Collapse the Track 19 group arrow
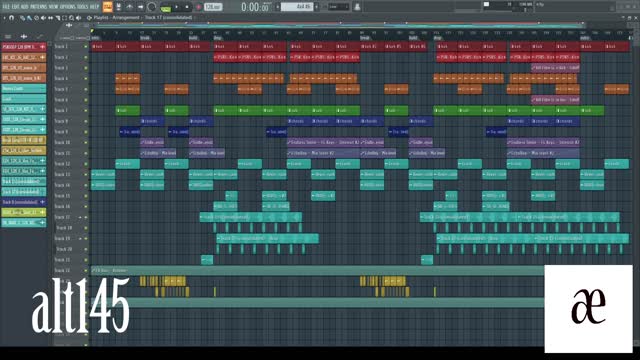 (80, 238)
